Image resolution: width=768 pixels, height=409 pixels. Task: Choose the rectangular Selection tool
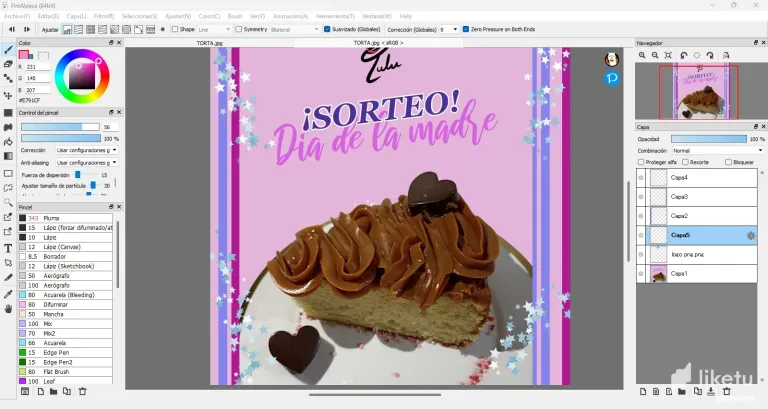[x=8, y=173]
